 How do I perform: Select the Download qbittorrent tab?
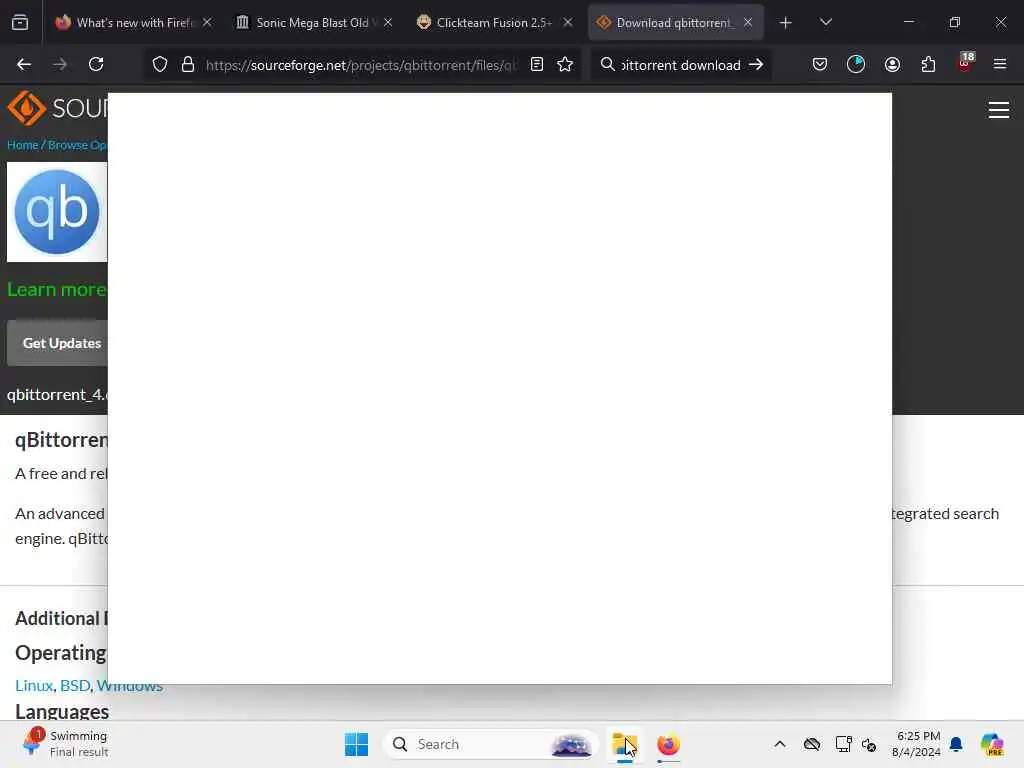tap(675, 23)
